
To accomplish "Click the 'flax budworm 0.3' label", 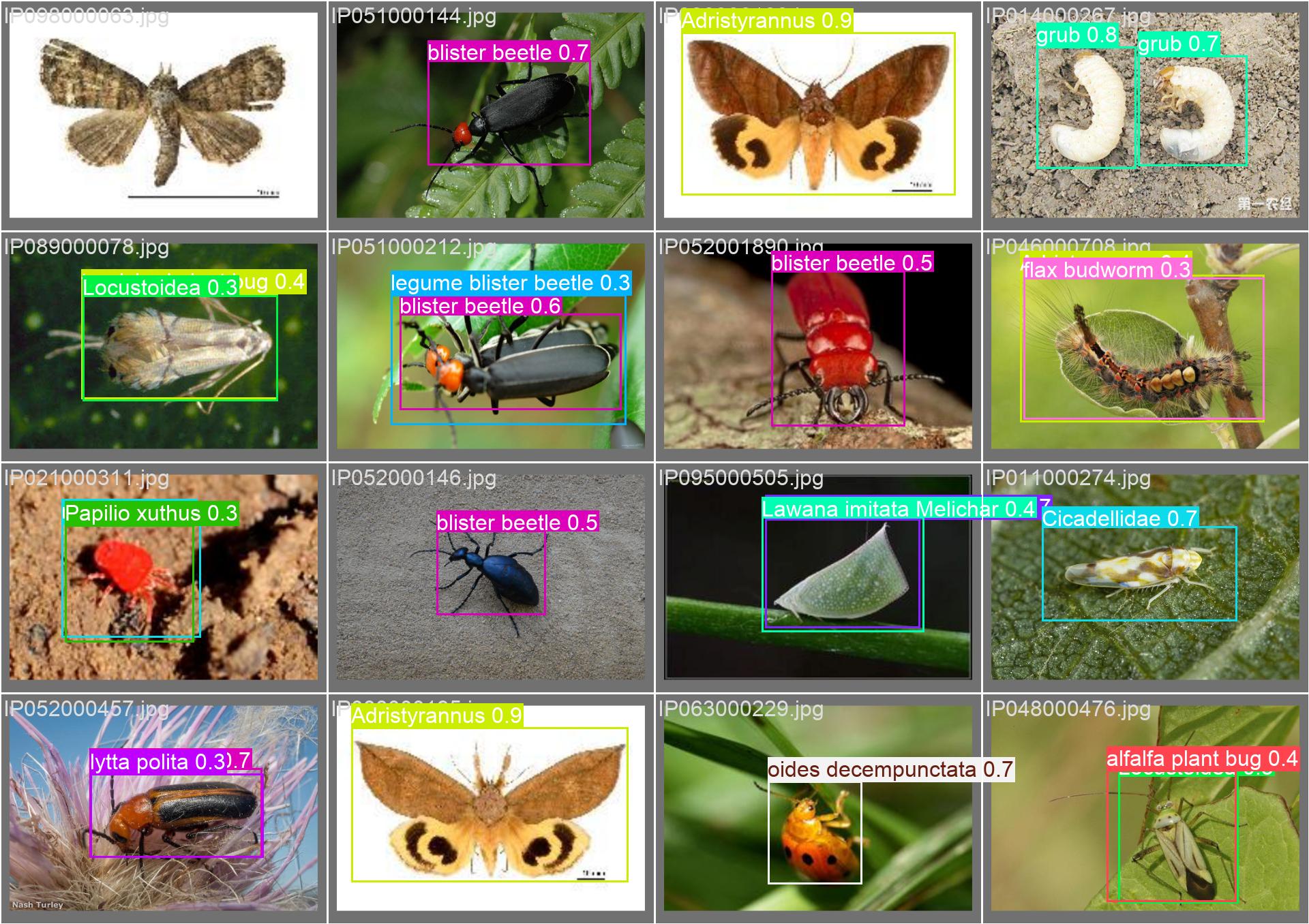I will point(1107,270).
